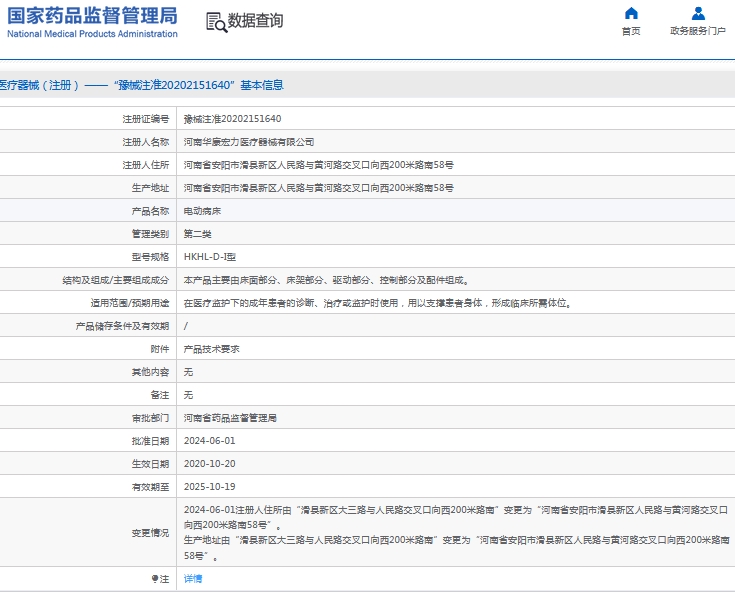Click the 数据查询 heading text
This screenshot has height=595, width=735.
(x=255, y=21)
